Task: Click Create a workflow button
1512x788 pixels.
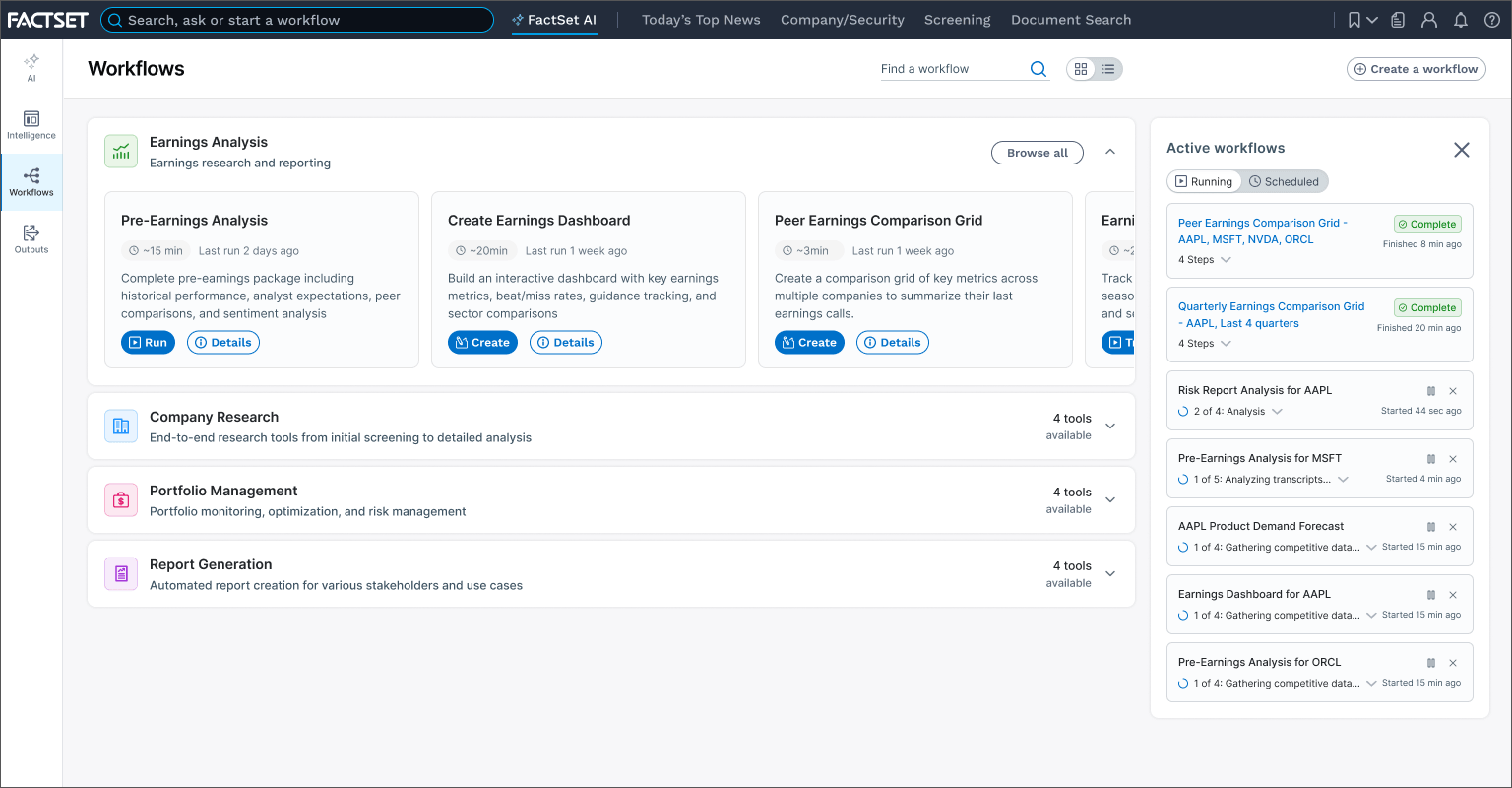Action: coord(1417,69)
